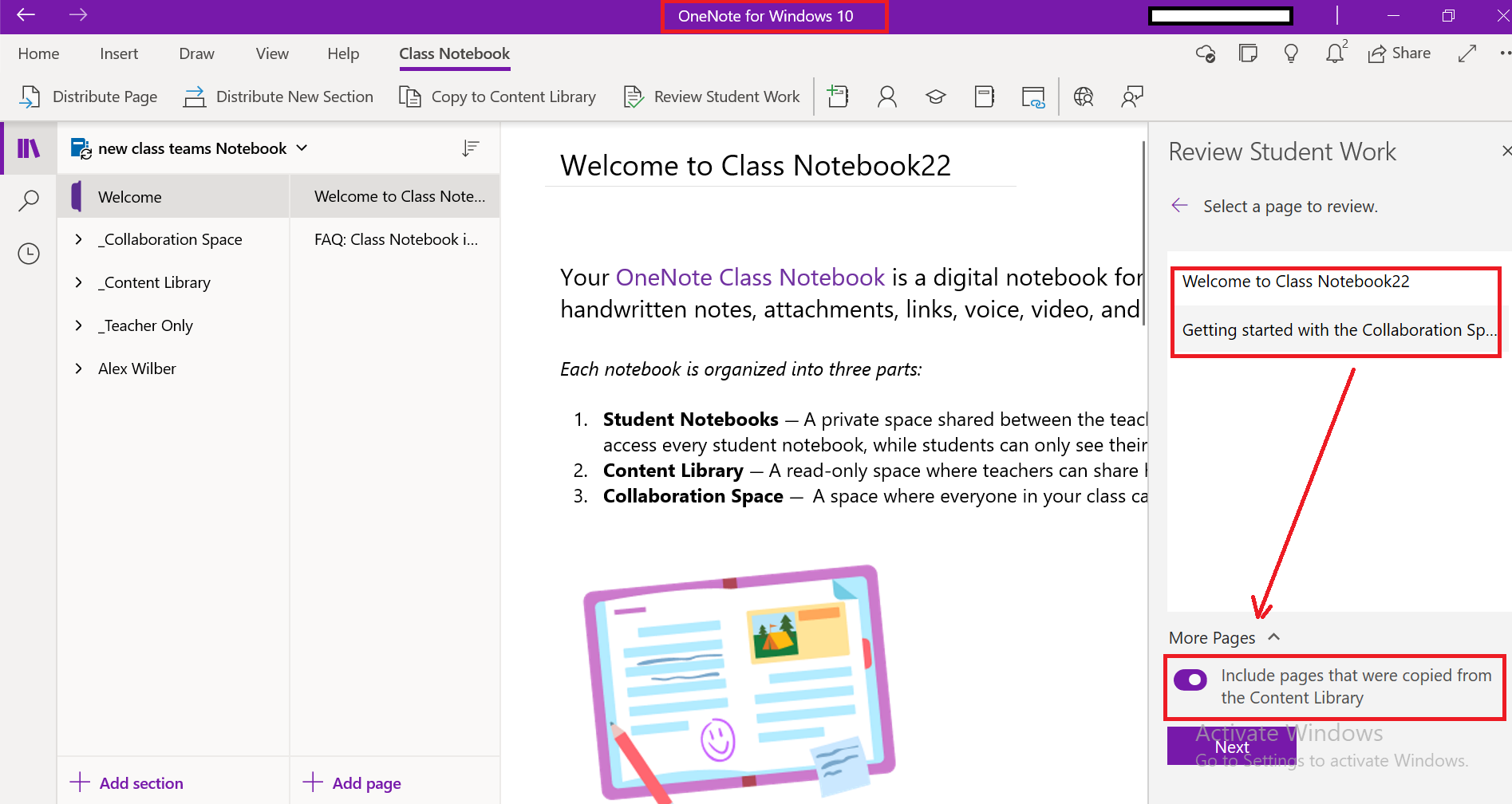1512x804 pixels.
Task: Open recent notes clock icon
Action: pyautogui.click(x=29, y=254)
